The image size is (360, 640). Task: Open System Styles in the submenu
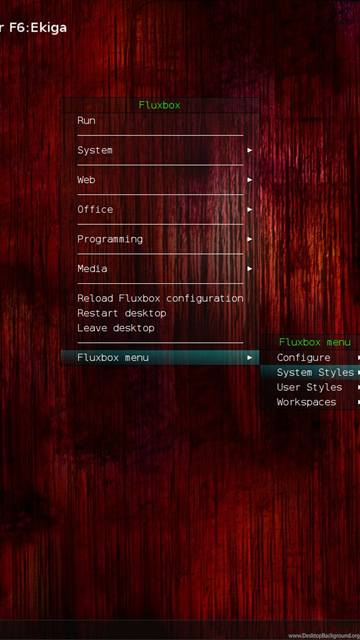point(310,372)
